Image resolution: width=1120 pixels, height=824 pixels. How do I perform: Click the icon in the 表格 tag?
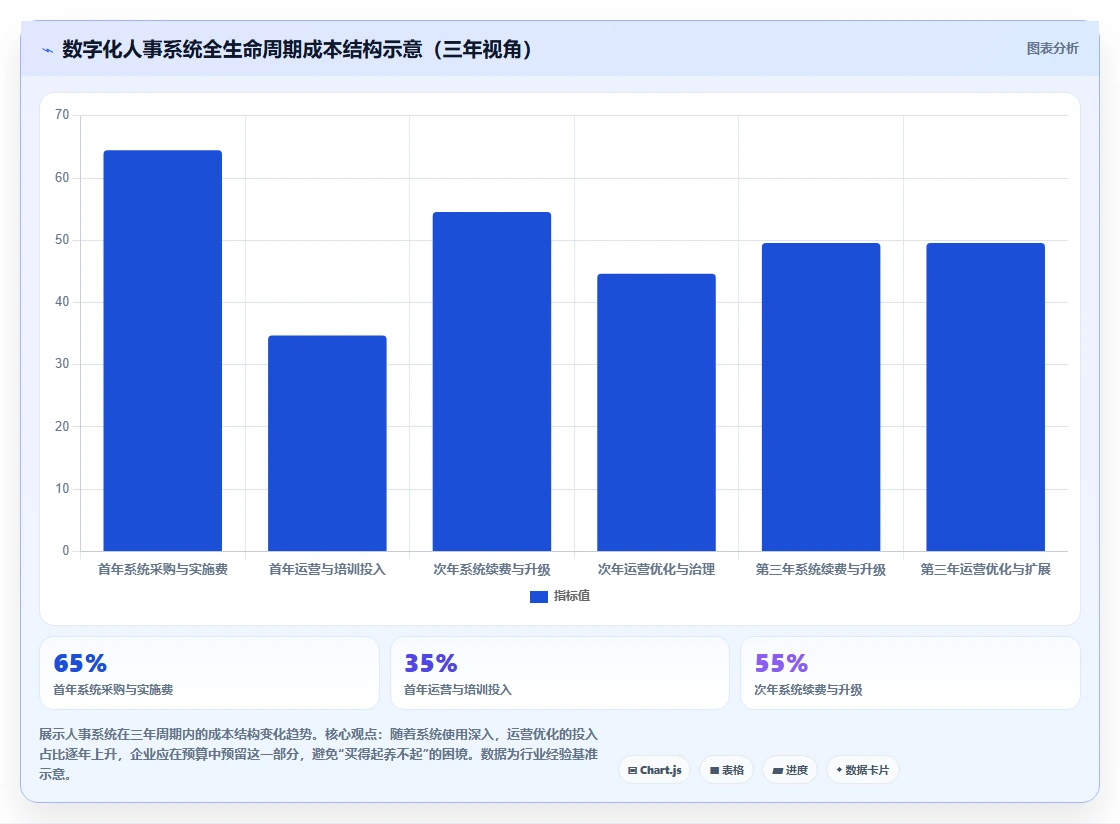coord(714,770)
